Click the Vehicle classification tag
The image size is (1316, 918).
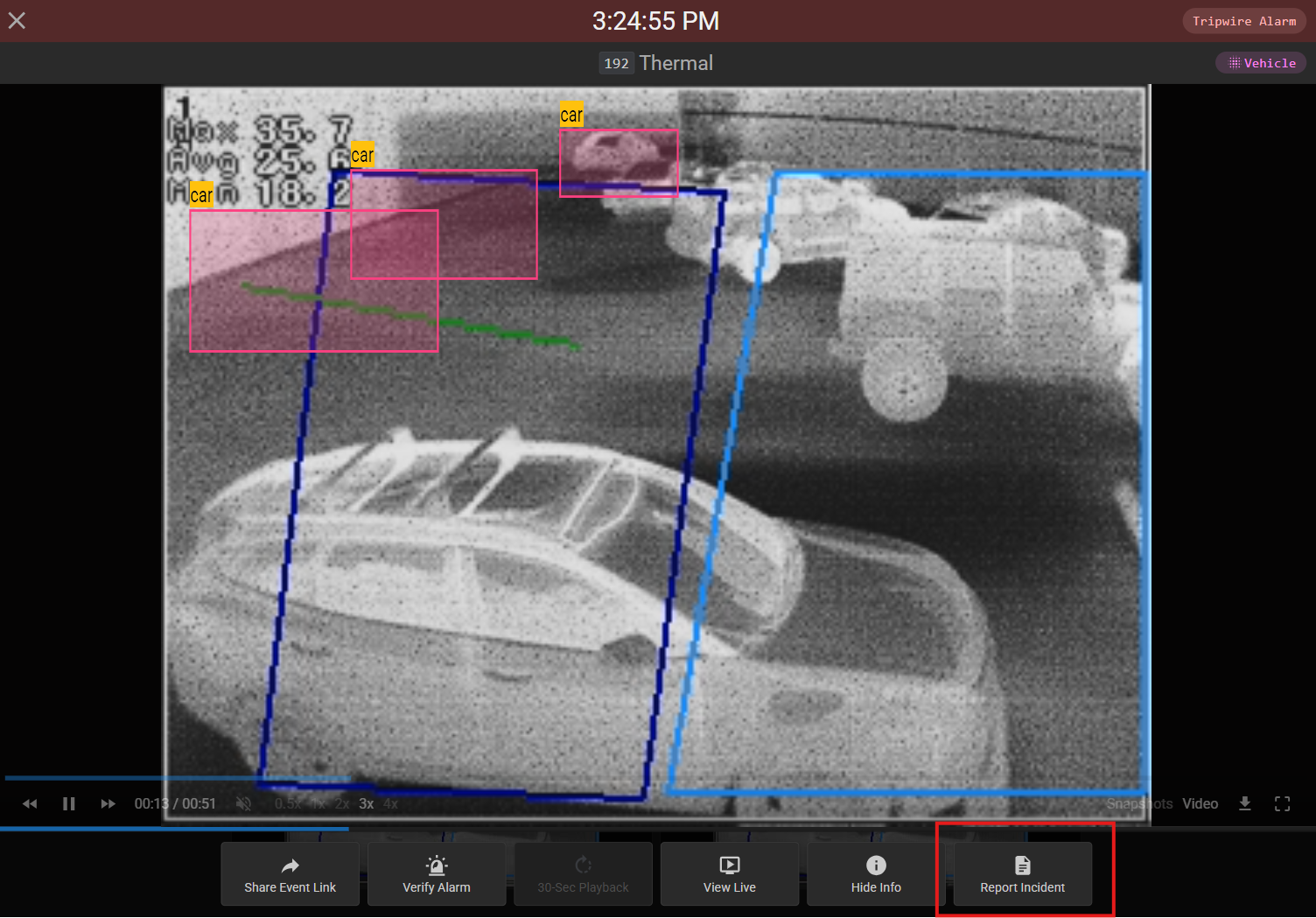point(1261,63)
